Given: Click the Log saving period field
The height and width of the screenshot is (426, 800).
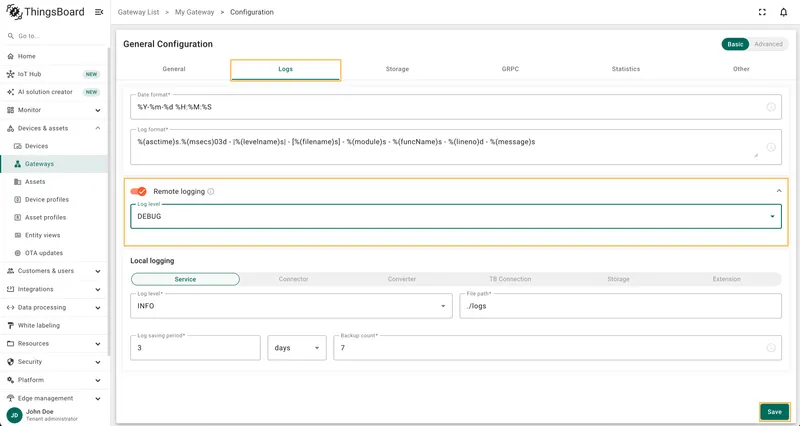Looking at the screenshot, I should tap(195, 348).
